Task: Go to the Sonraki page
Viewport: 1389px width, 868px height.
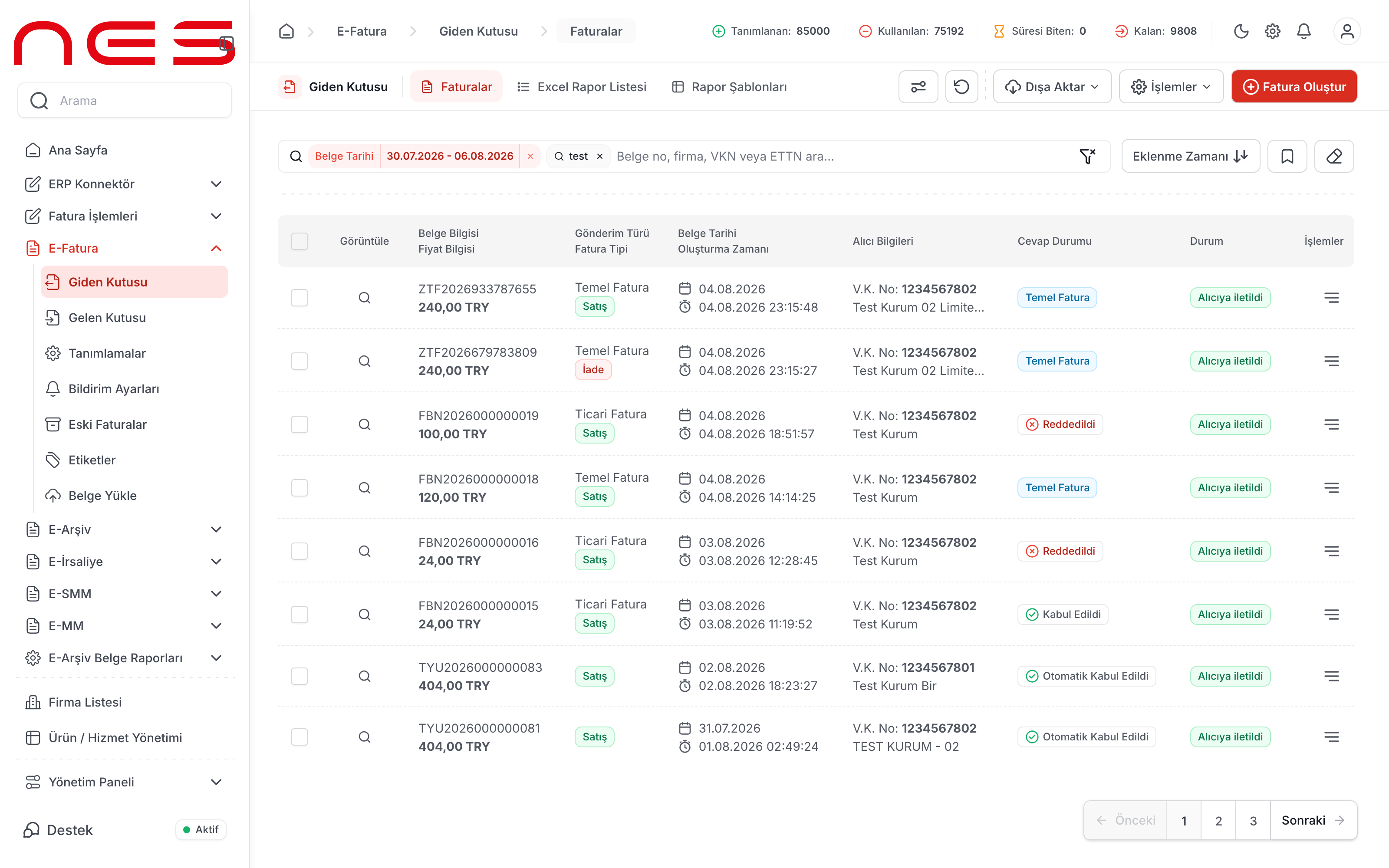Action: click(1313, 820)
